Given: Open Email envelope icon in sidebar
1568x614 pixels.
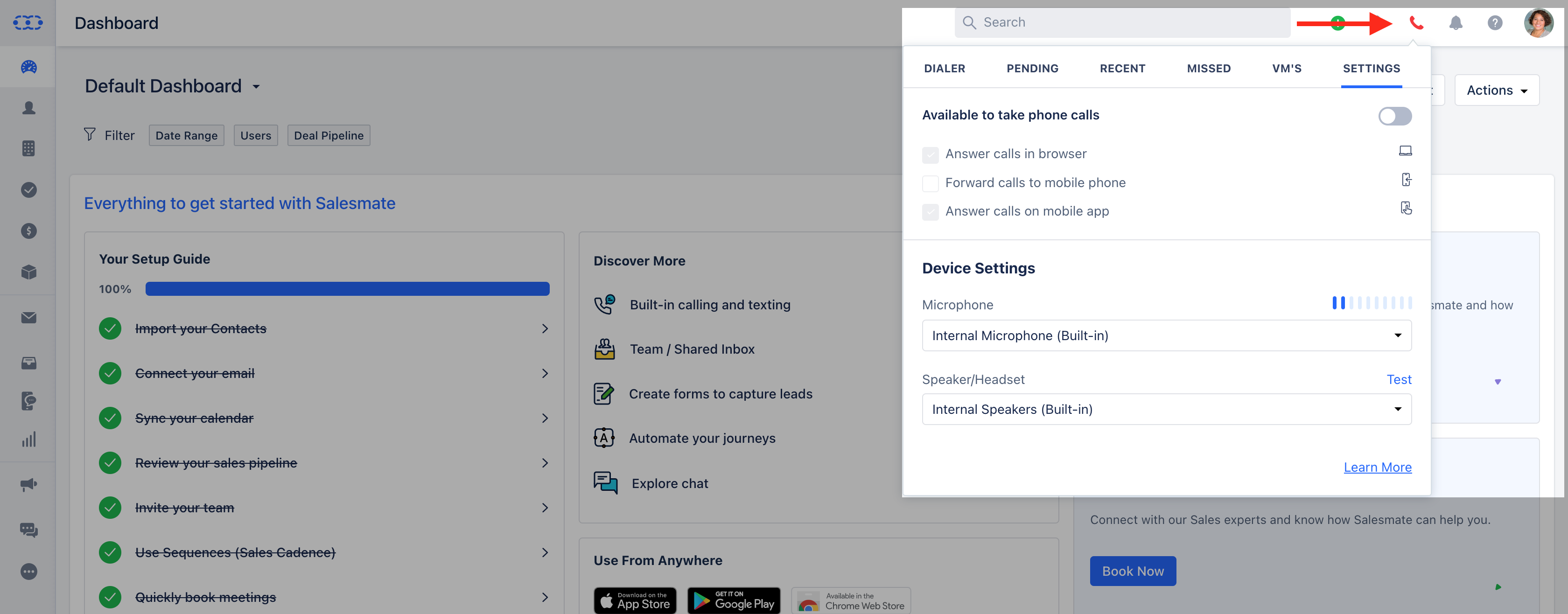Looking at the screenshot, I should [x=28, y=318].
